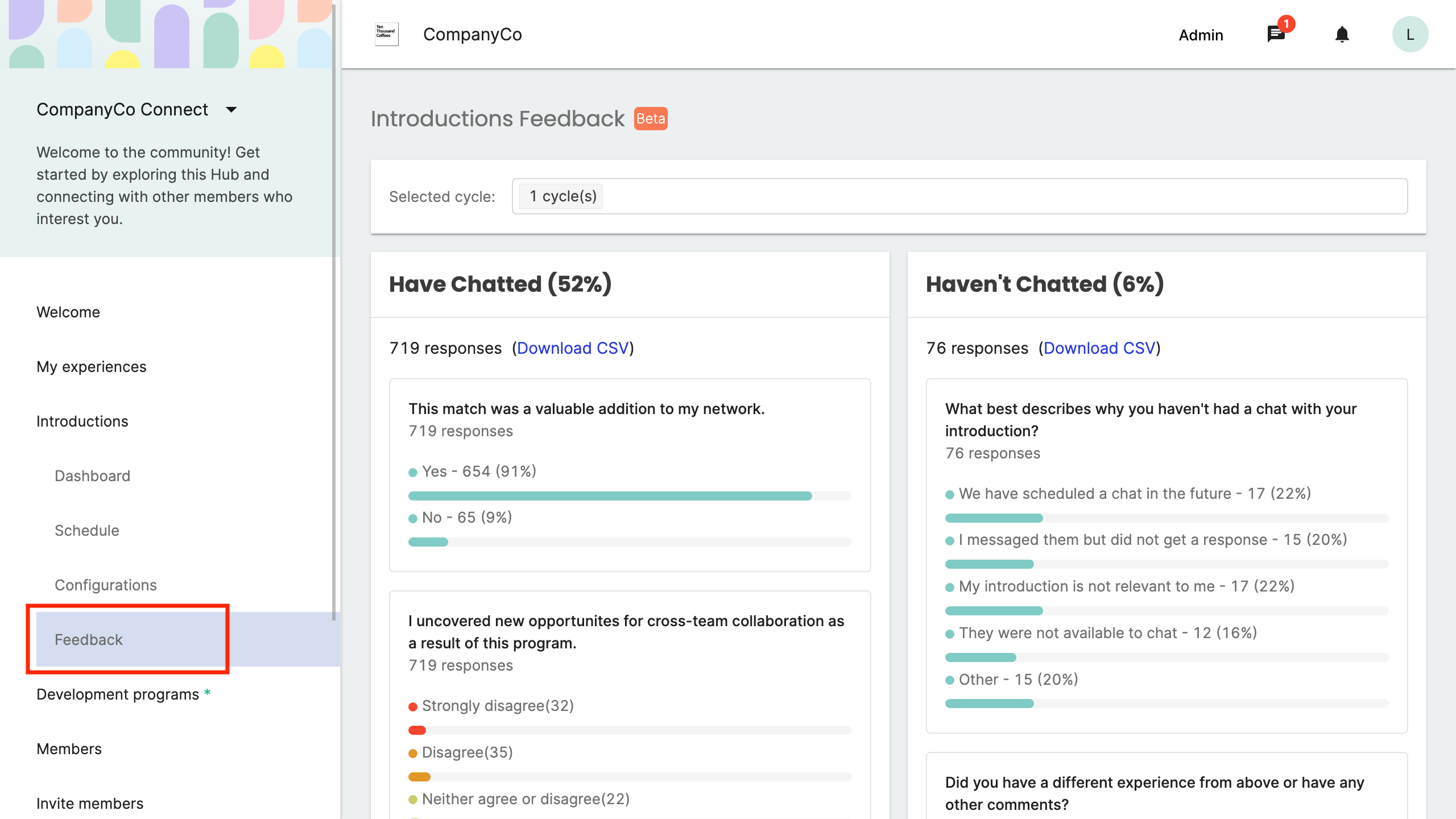The image size is (1456, 819).
Task: Open the user avatar menu 'L'
Action: (1410, 35)
